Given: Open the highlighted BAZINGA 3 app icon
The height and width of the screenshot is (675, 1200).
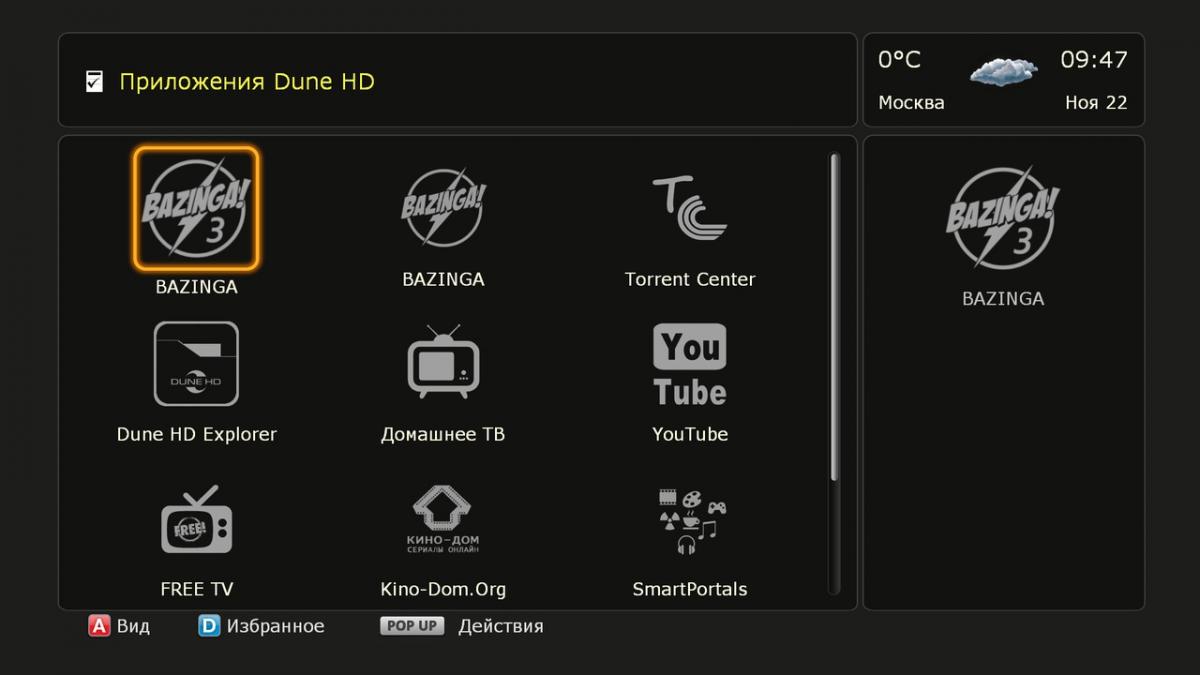Looking at the screenshot, I should coord(196,209).
